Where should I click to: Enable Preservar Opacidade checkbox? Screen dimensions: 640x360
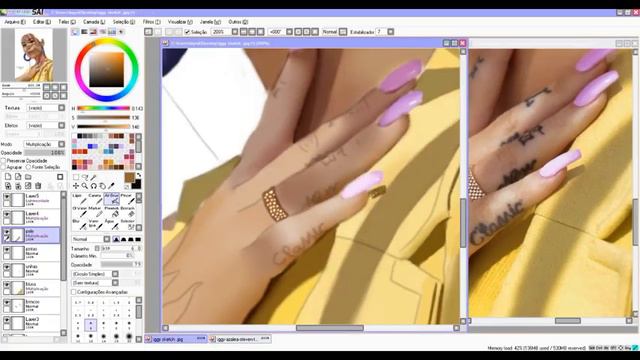(4, 161)
